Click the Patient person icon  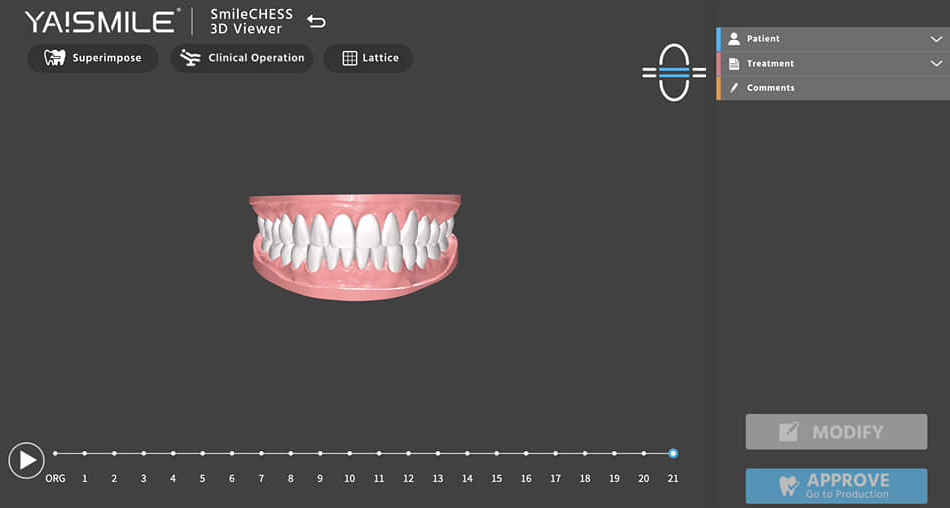[734, 39]
